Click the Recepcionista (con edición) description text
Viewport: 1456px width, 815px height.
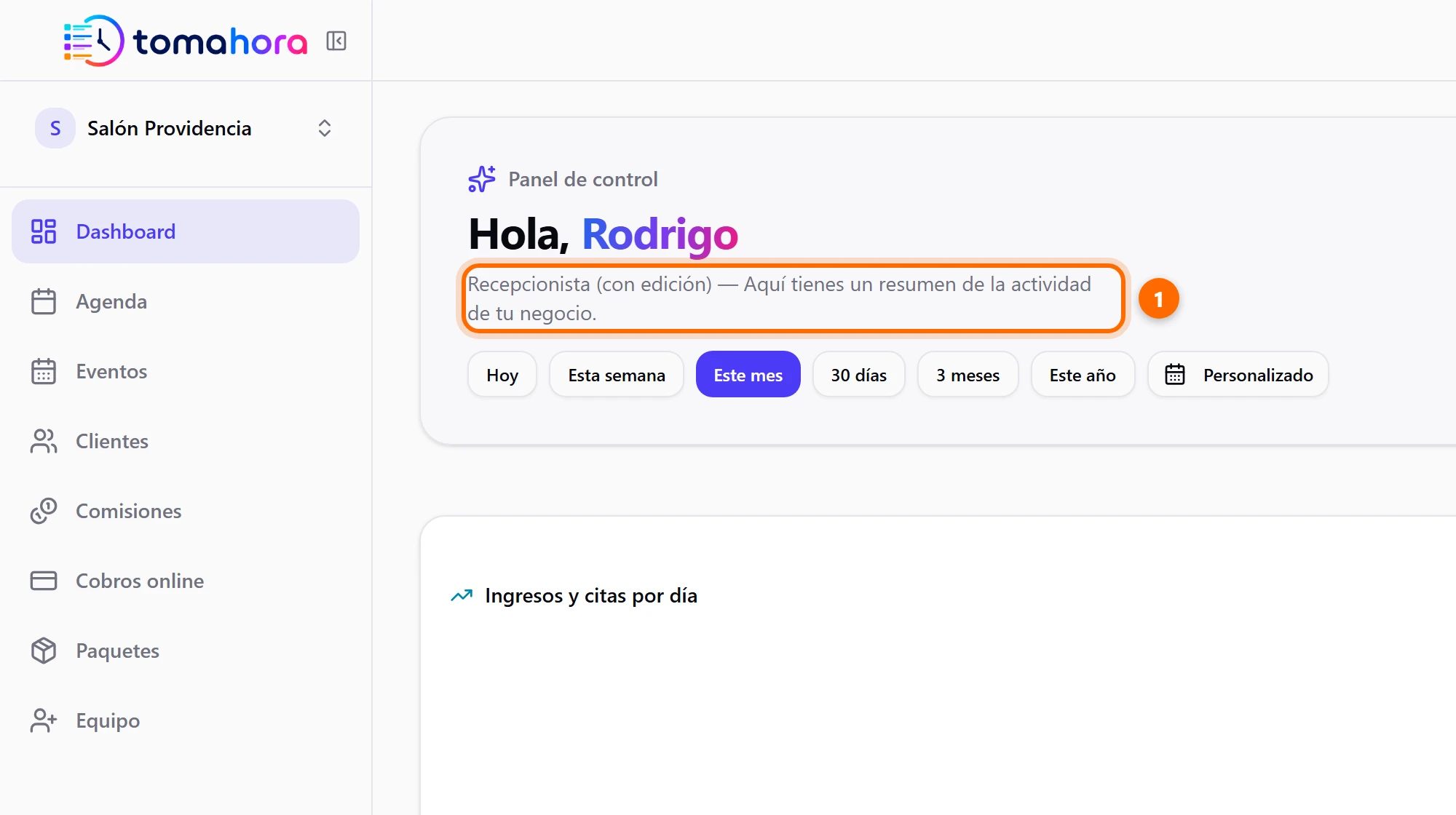[779, 298]
